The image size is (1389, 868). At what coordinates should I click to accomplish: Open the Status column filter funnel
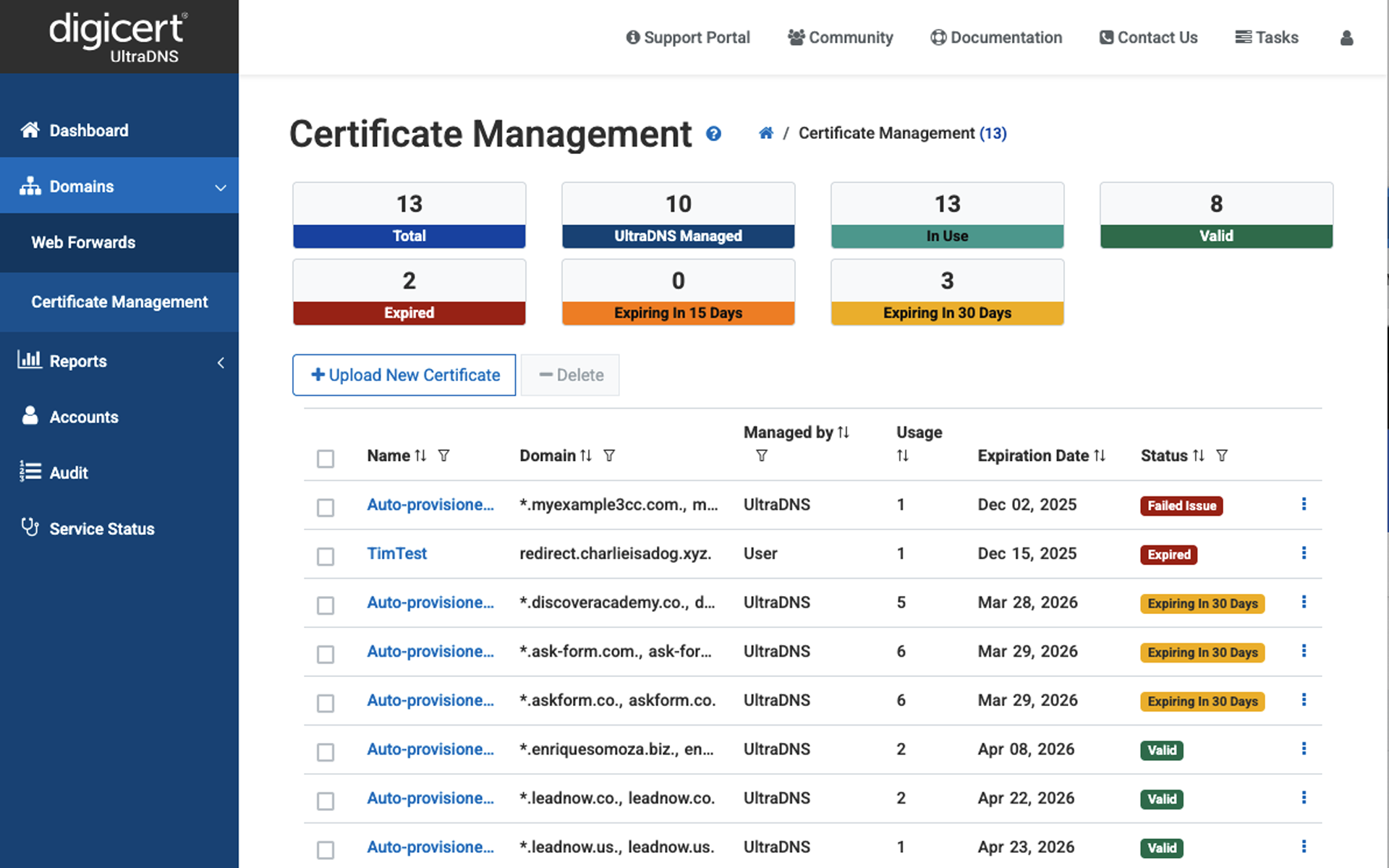[x=1222, y=456]
